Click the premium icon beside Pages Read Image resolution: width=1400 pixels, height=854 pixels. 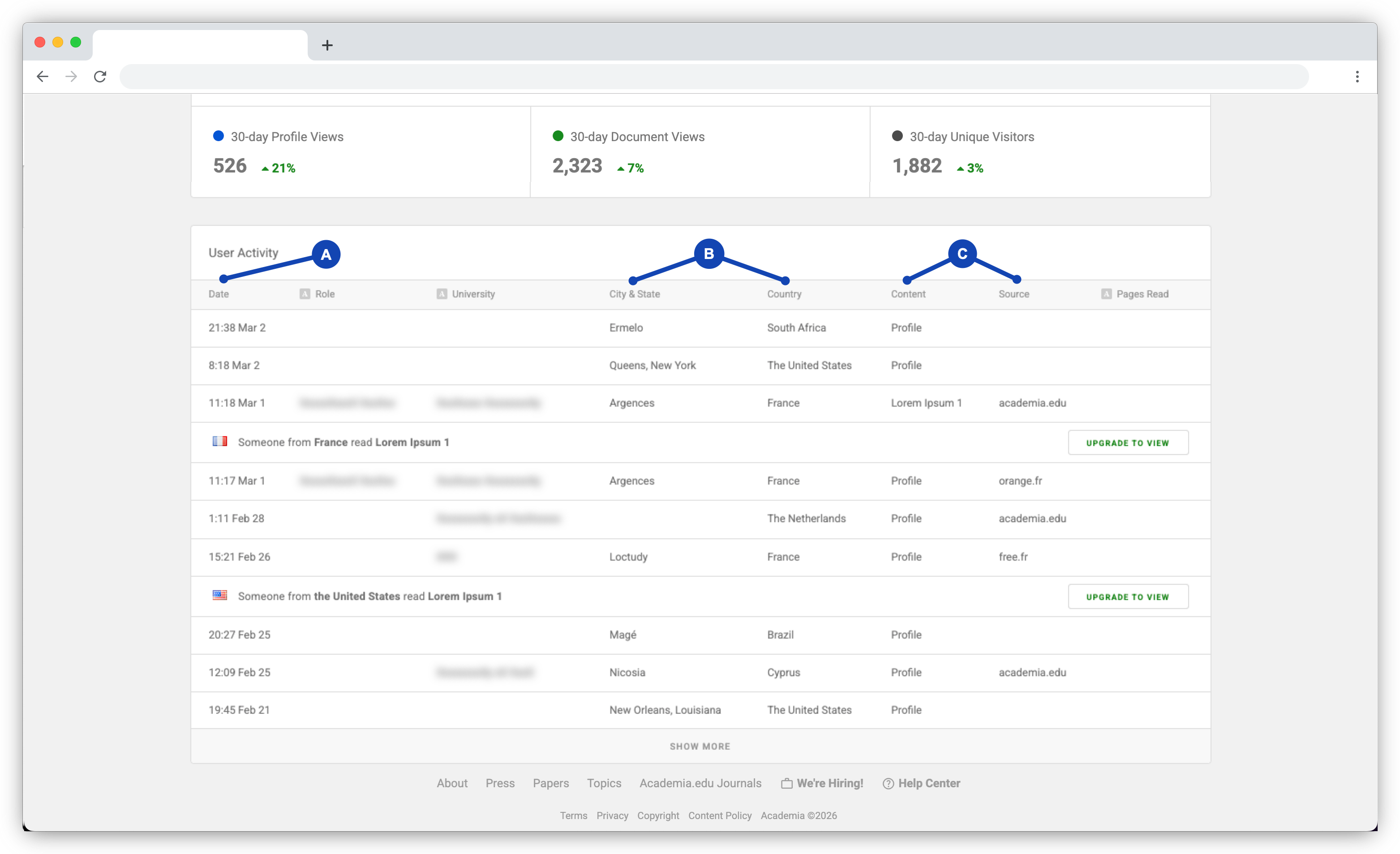(1106, 294)
